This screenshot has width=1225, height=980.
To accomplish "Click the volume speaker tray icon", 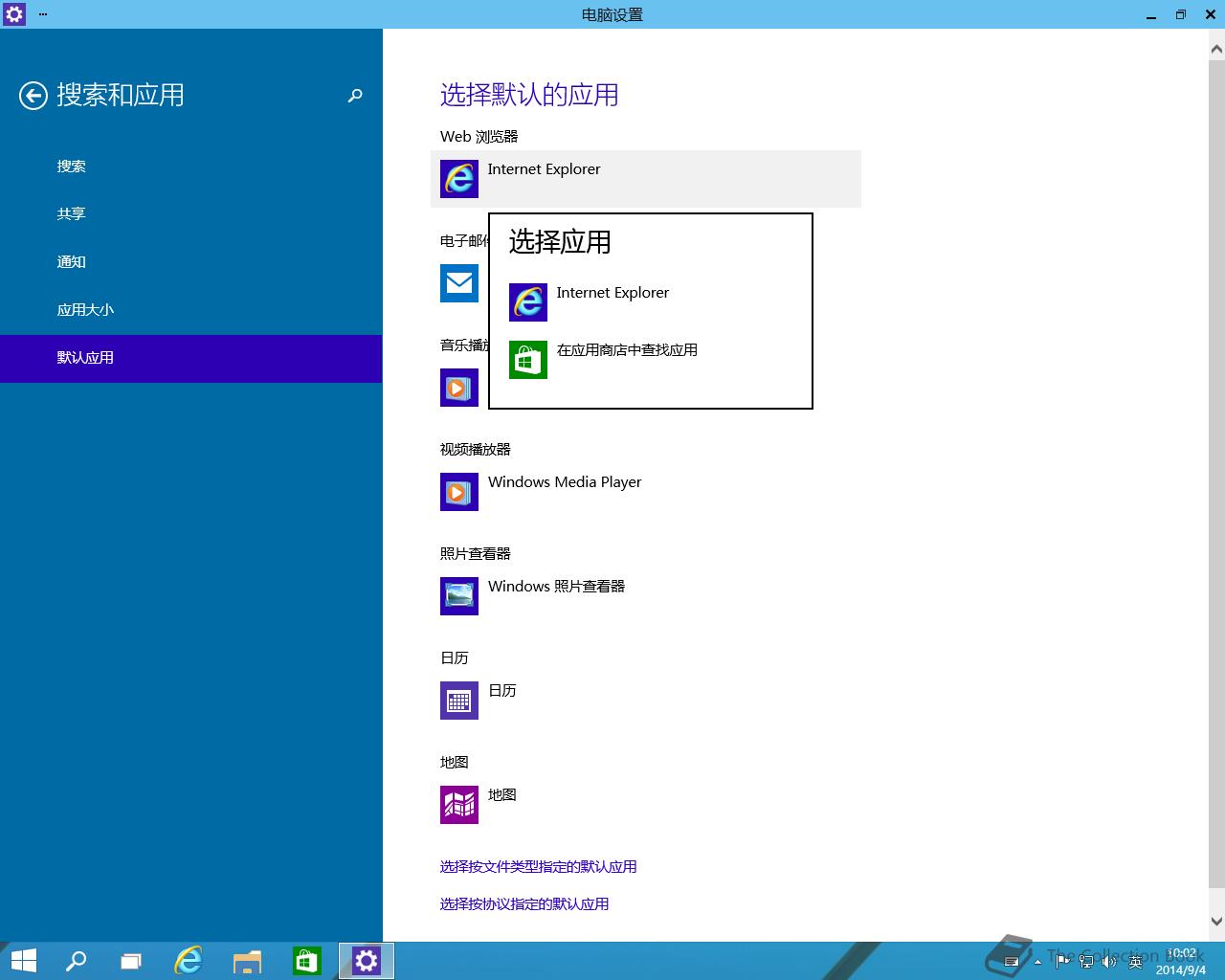I will (1110, 962).
